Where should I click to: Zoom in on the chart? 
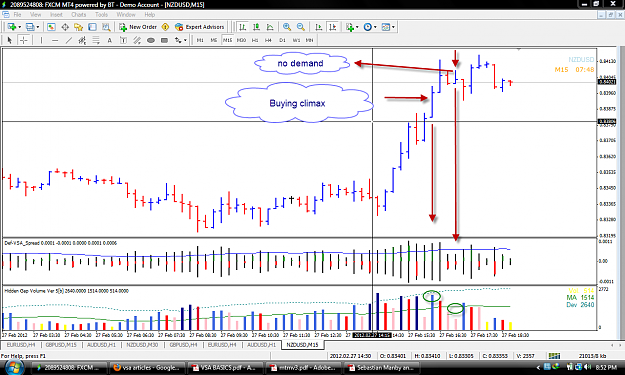287,27
